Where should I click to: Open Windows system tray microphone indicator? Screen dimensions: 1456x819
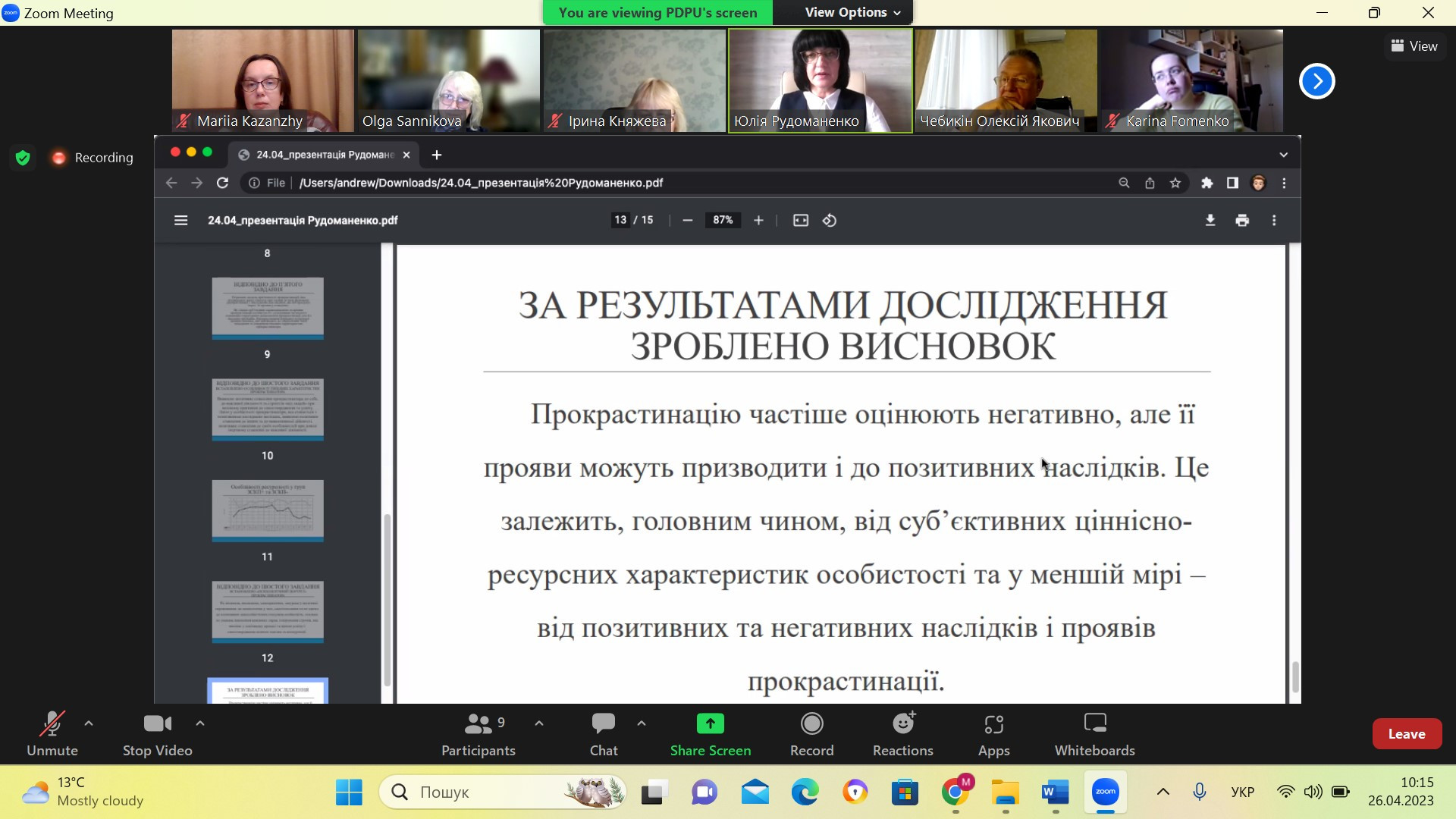click(1199, 792)
